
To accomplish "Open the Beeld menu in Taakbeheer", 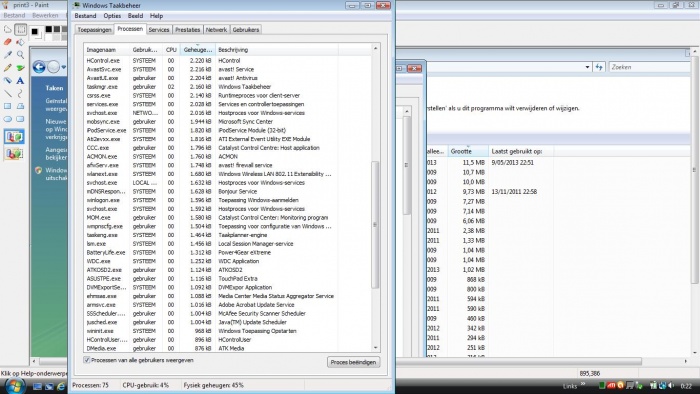I will tap(135, 16).
